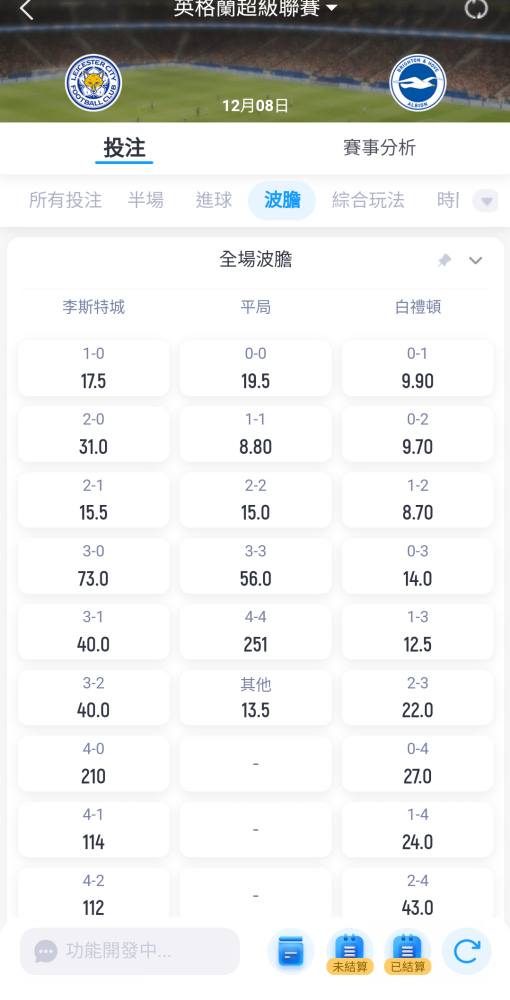The height and width of the screenshot is (1000, 510).
Task: Click the circular reload icon at bottom
Action: [x=467, y=952]
